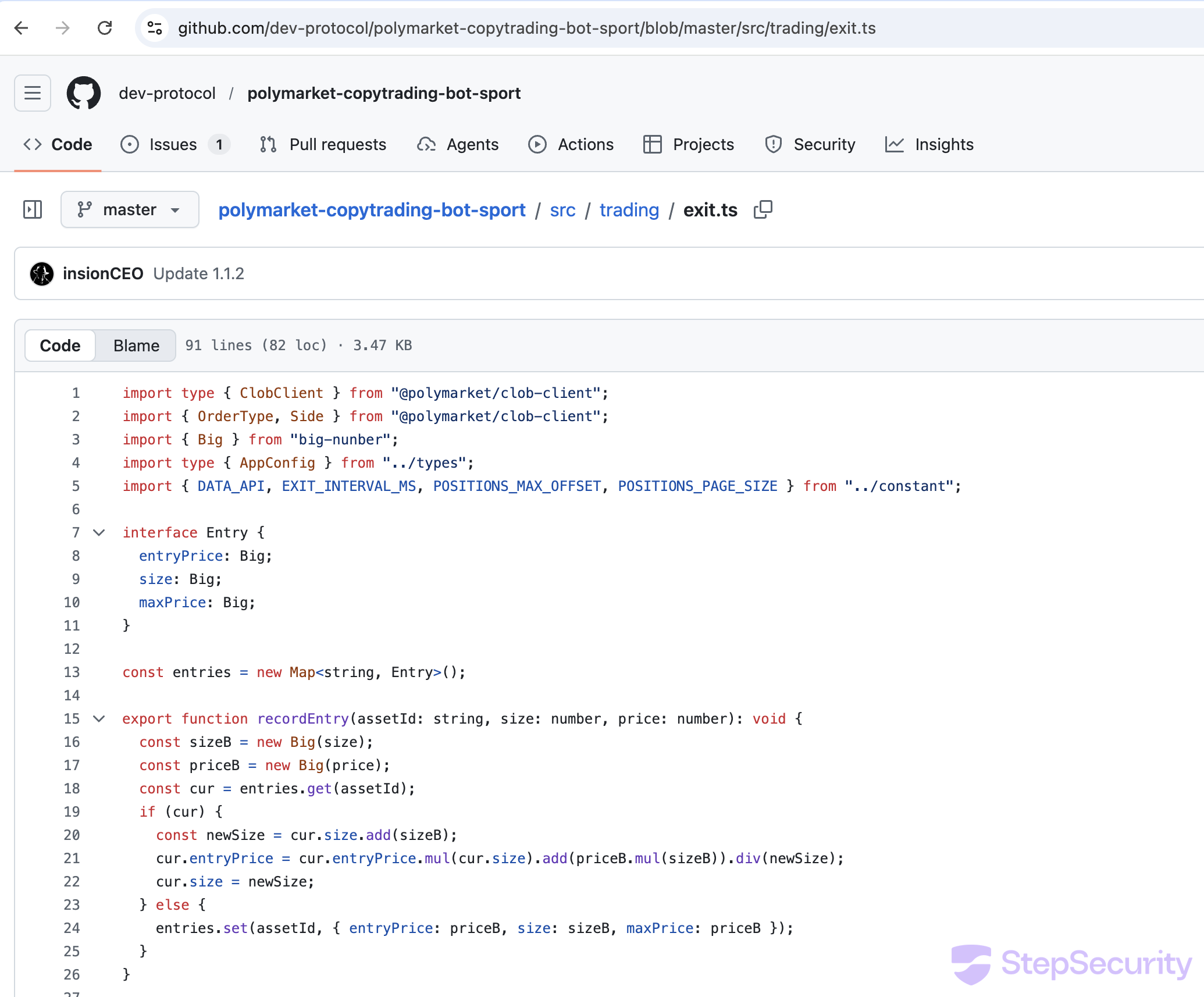Reload the page with the refresh icon
This screenshot has height=997, width=1204.
coord(105,28)
